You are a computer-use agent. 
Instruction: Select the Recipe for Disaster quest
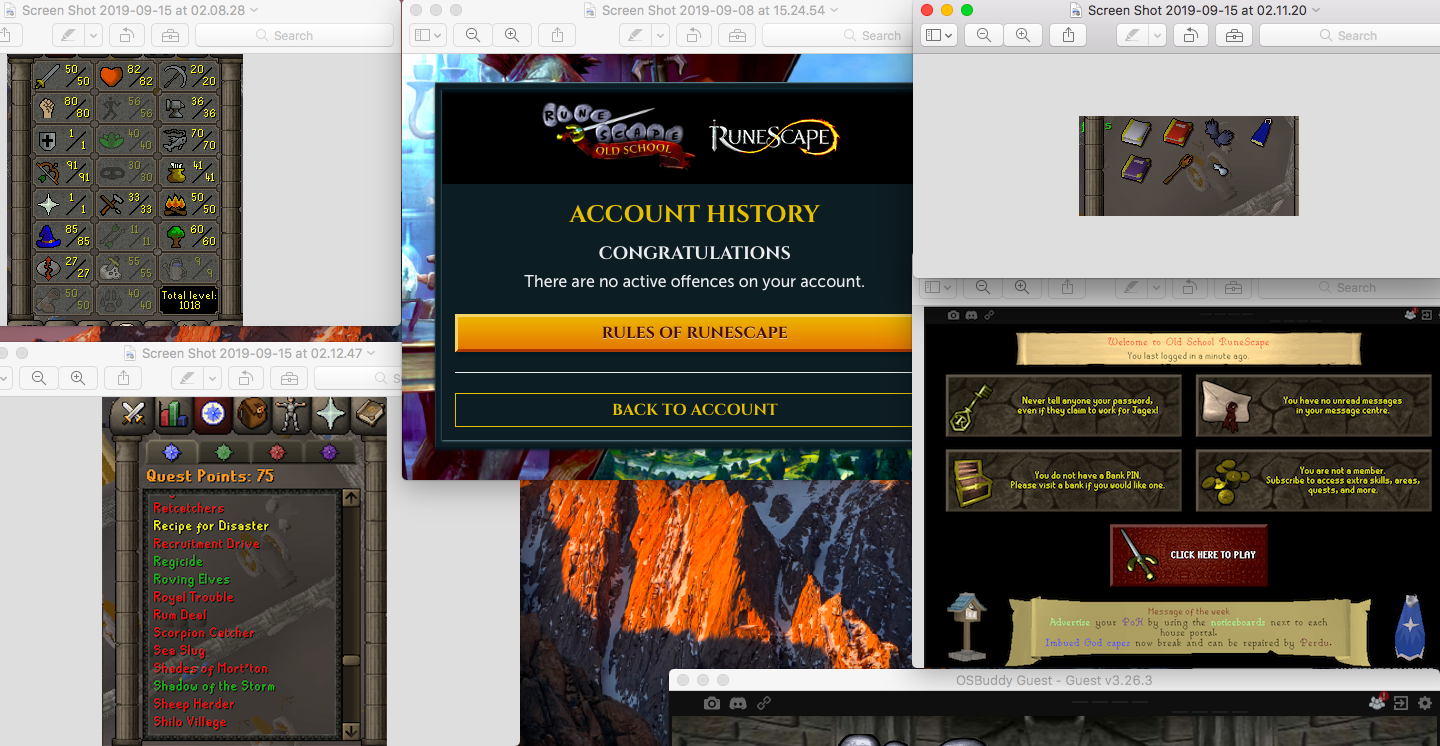[211, 526]
